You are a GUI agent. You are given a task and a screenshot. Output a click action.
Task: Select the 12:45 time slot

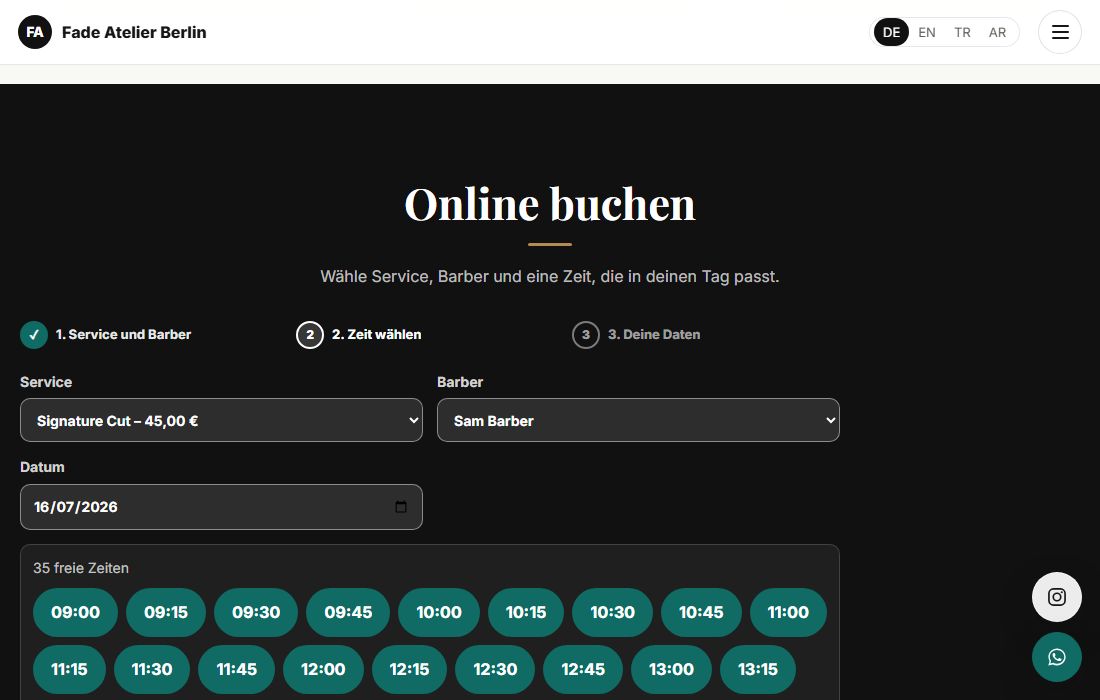pos(583,669)
